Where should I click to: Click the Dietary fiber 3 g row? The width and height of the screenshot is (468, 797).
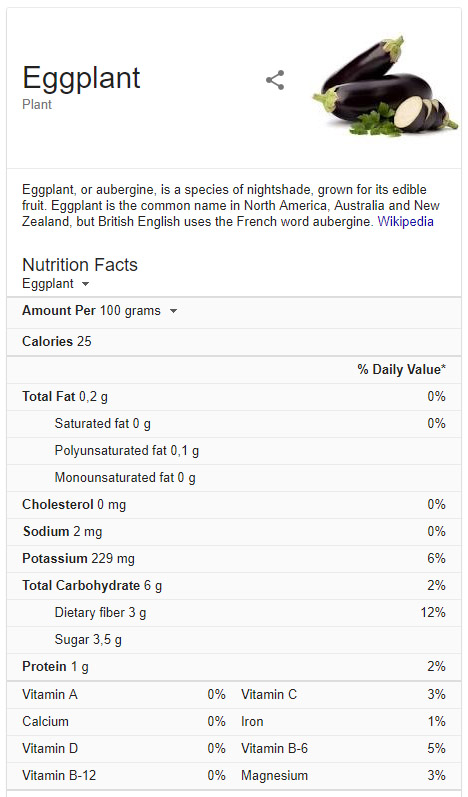[234, 612]
